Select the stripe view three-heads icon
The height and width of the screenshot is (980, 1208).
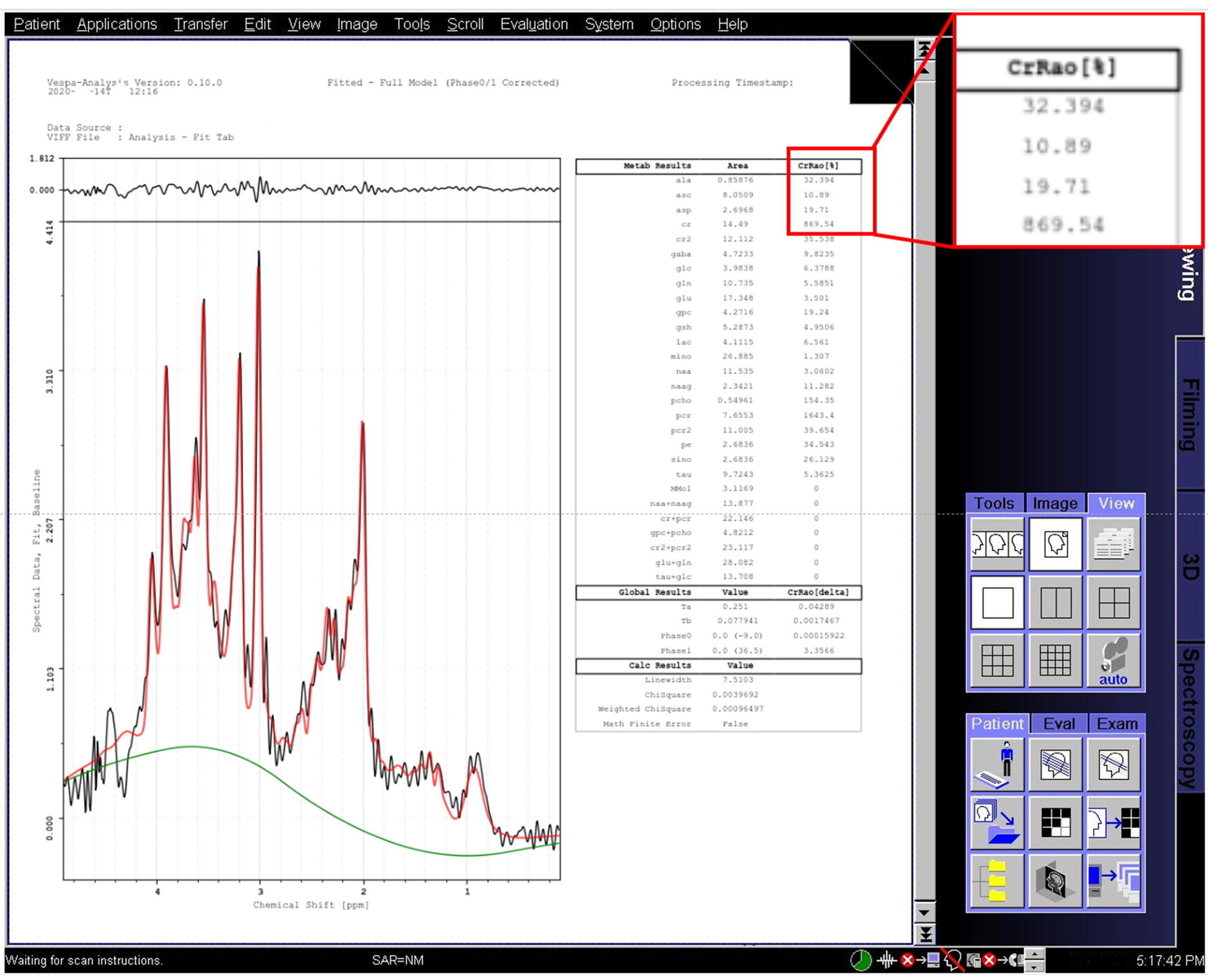coord(997,544)
